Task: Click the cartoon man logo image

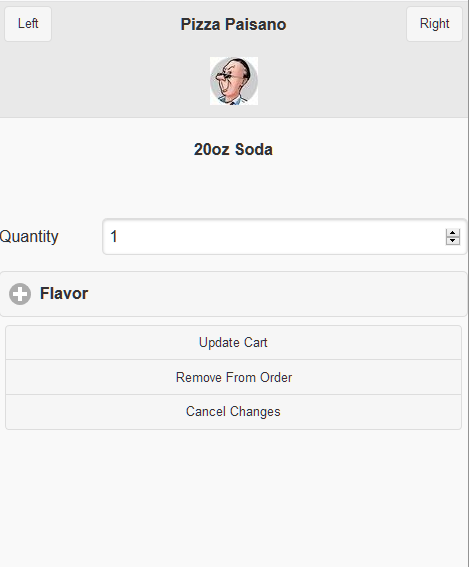Action: (x=234, y=81)
